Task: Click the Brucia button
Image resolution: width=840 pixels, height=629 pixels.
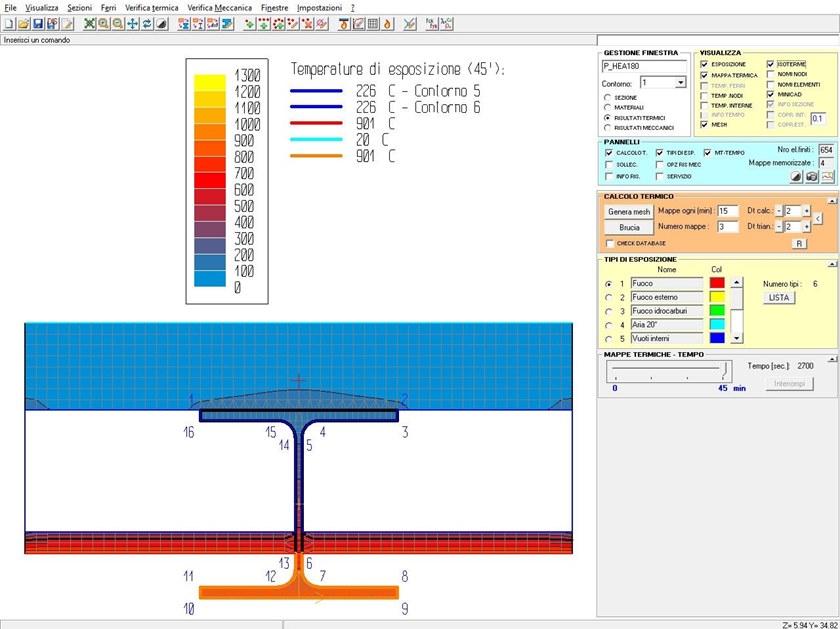Action: pos(629,227)
